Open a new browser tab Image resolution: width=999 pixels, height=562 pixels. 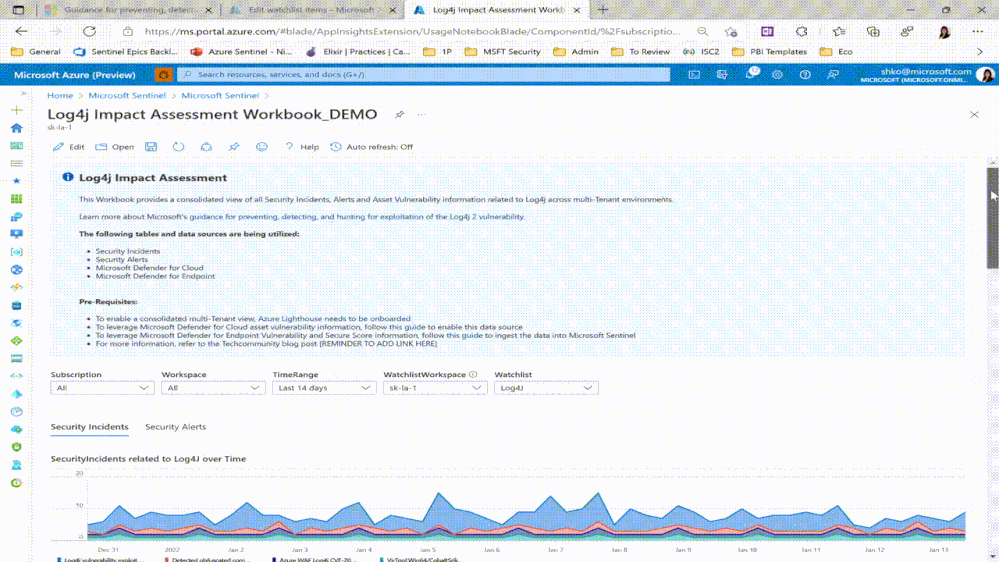point(603,10)
